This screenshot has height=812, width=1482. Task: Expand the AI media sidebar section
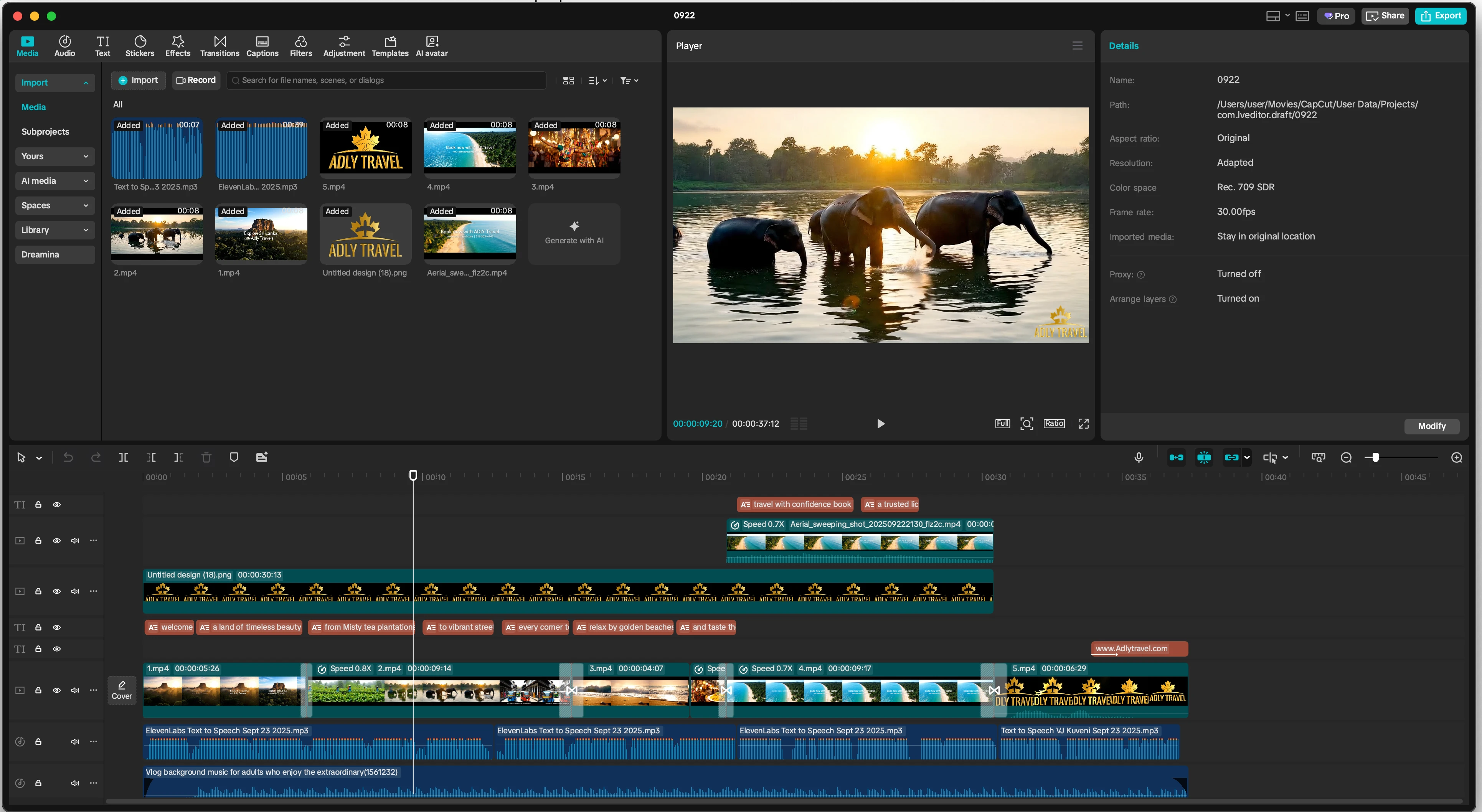tap(54, 181)
